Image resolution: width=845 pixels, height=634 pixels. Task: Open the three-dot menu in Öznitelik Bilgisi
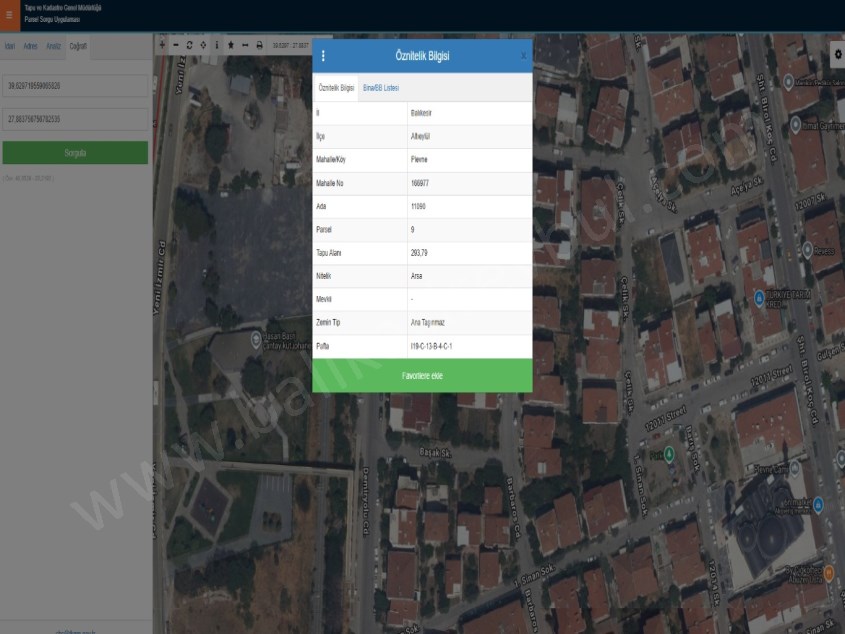[323, 56]
